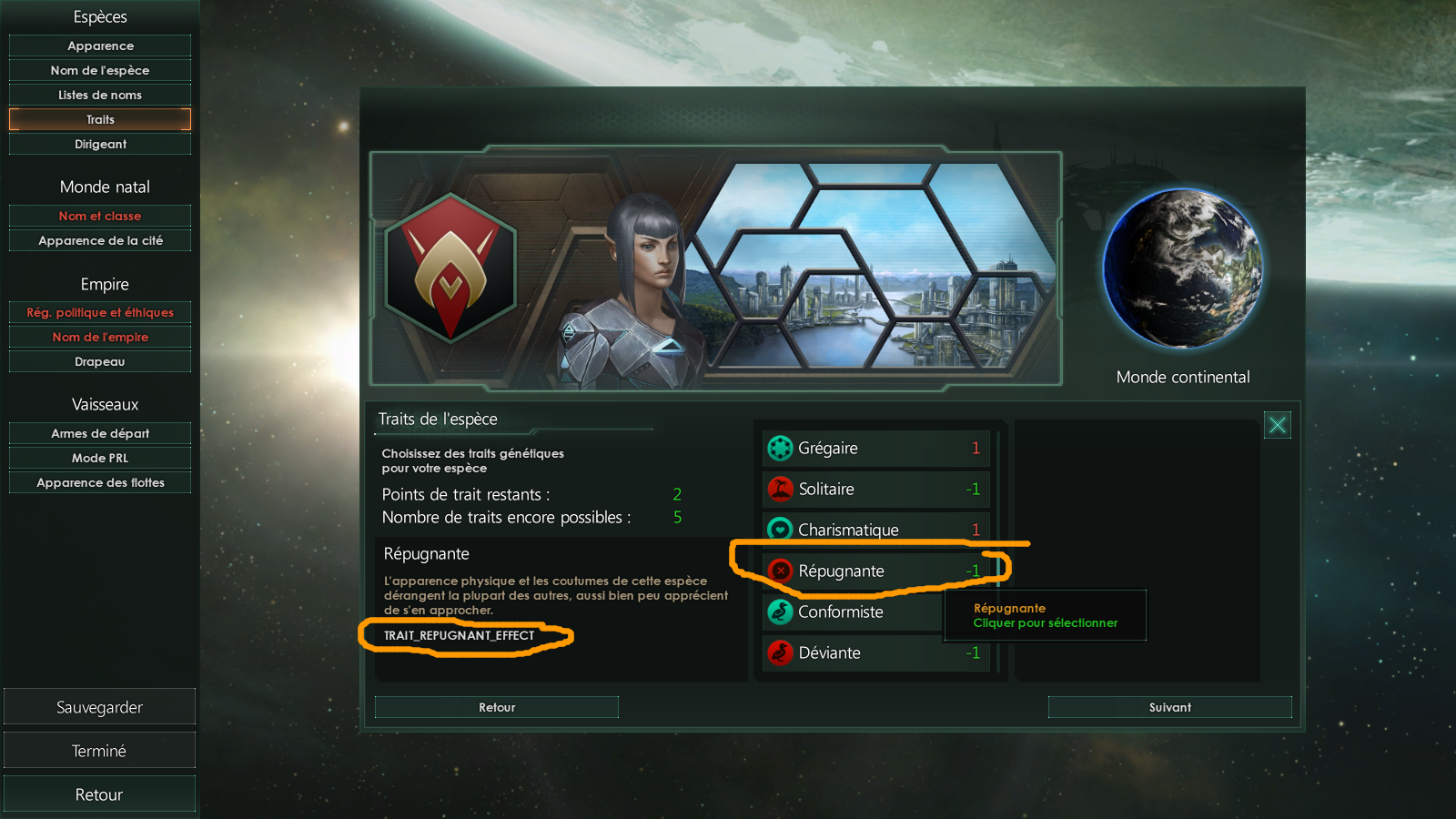Open the Apparence species menu item
This screenshot has height=819, width=1456.
tap(100, 45)
